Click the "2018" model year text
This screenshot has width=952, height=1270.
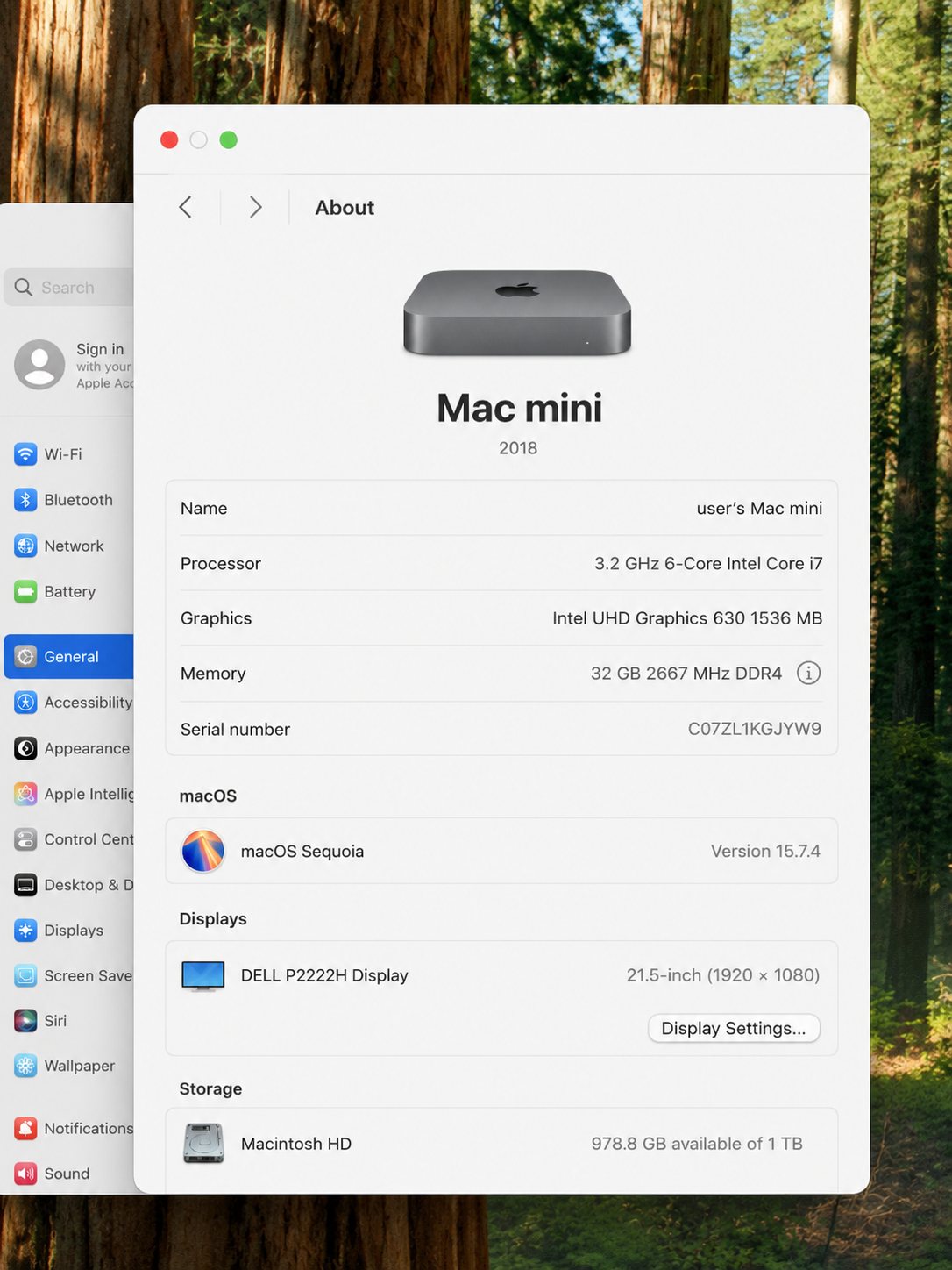point(518,448)
